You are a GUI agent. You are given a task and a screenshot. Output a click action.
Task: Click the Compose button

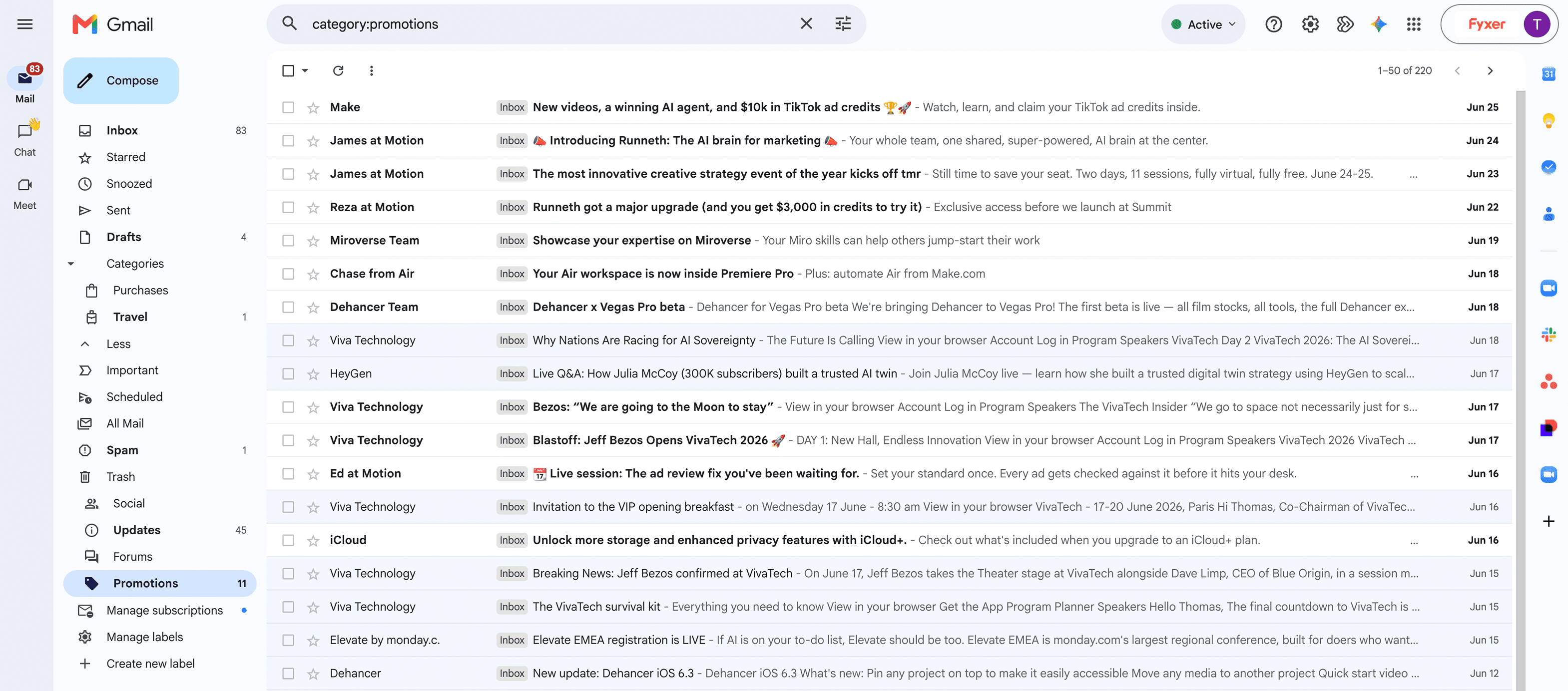pyautogui.click(x=120, y=80)
